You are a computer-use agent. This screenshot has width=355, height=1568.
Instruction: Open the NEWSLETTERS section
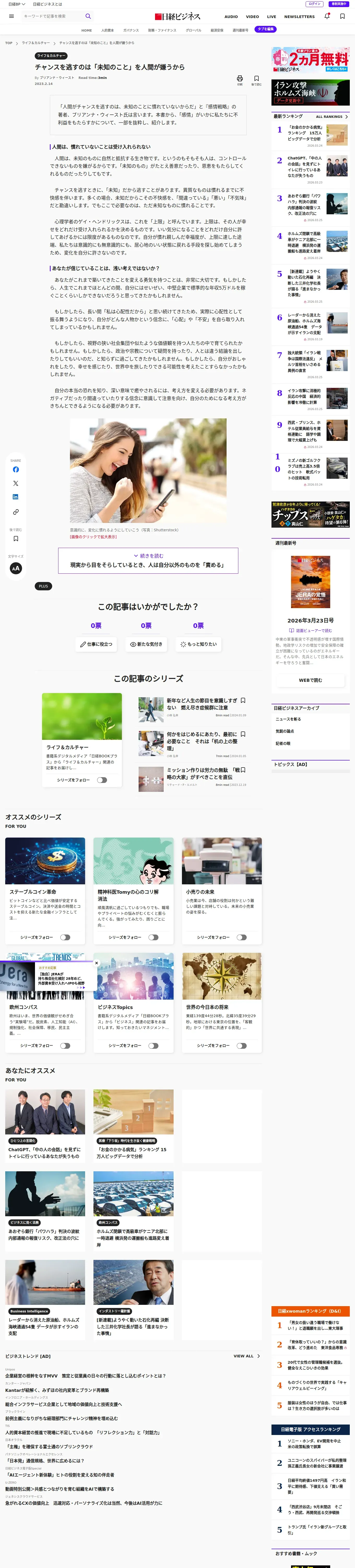pyautogui.click(x=300, y=17)
